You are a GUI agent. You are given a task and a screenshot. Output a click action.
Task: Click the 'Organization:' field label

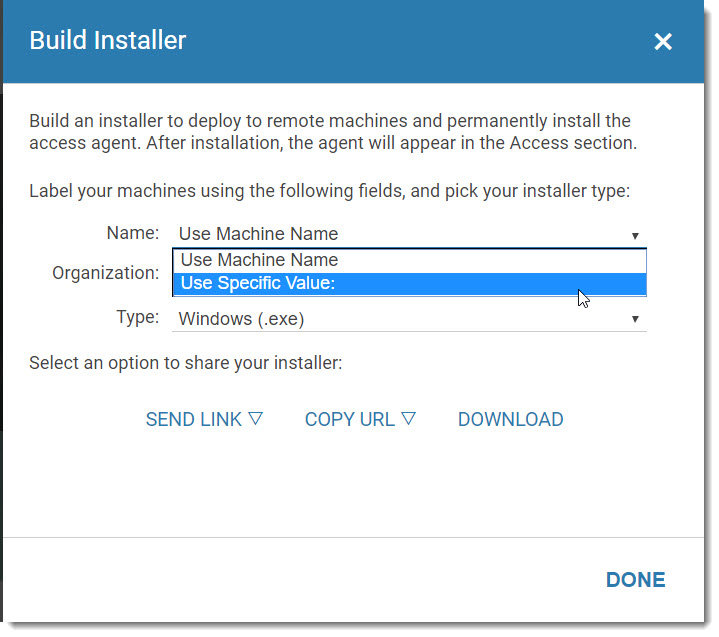[105, 272]
